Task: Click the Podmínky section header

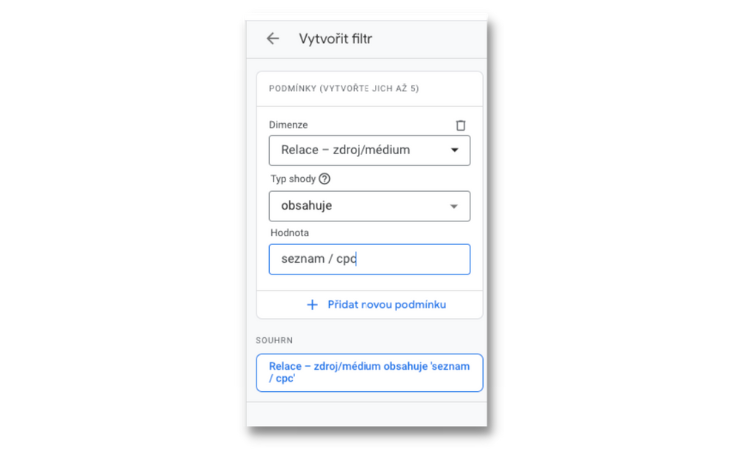Action: point(344,89)
